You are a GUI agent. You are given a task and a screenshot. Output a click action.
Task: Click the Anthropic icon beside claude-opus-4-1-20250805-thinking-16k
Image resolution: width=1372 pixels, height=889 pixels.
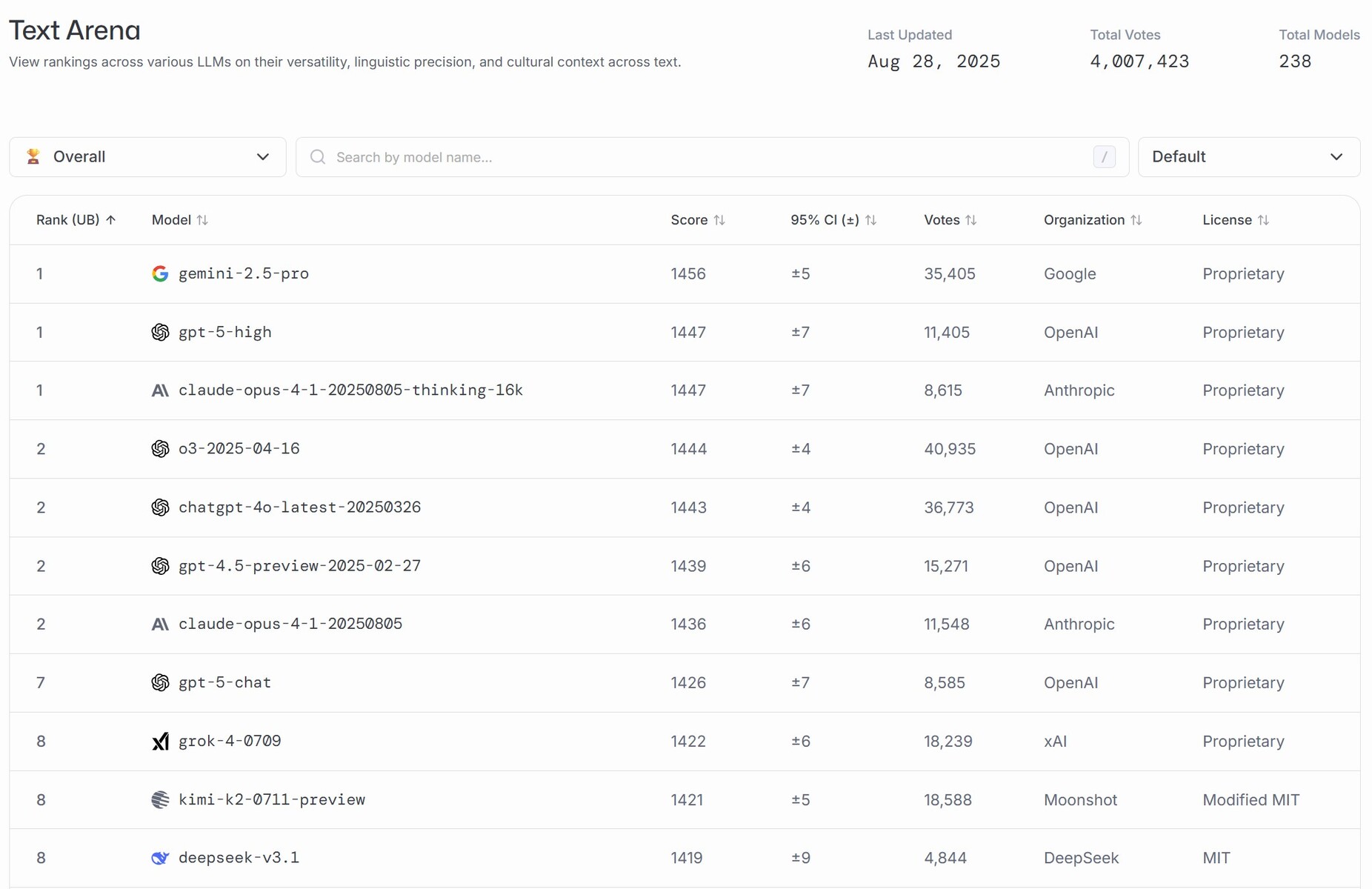pyautogui.click(x=160, y=390)
